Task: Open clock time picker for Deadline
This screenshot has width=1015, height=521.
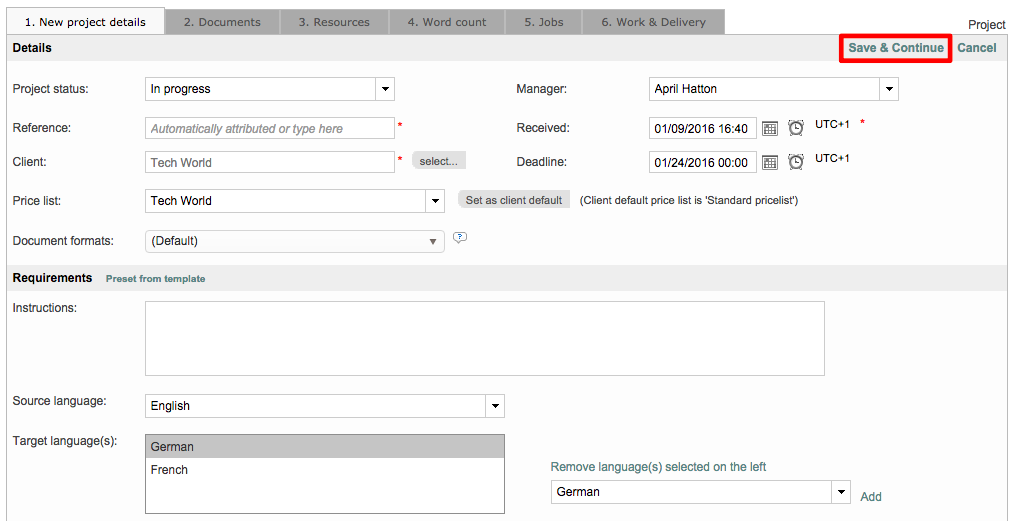Action: click(x=796, y=163)
